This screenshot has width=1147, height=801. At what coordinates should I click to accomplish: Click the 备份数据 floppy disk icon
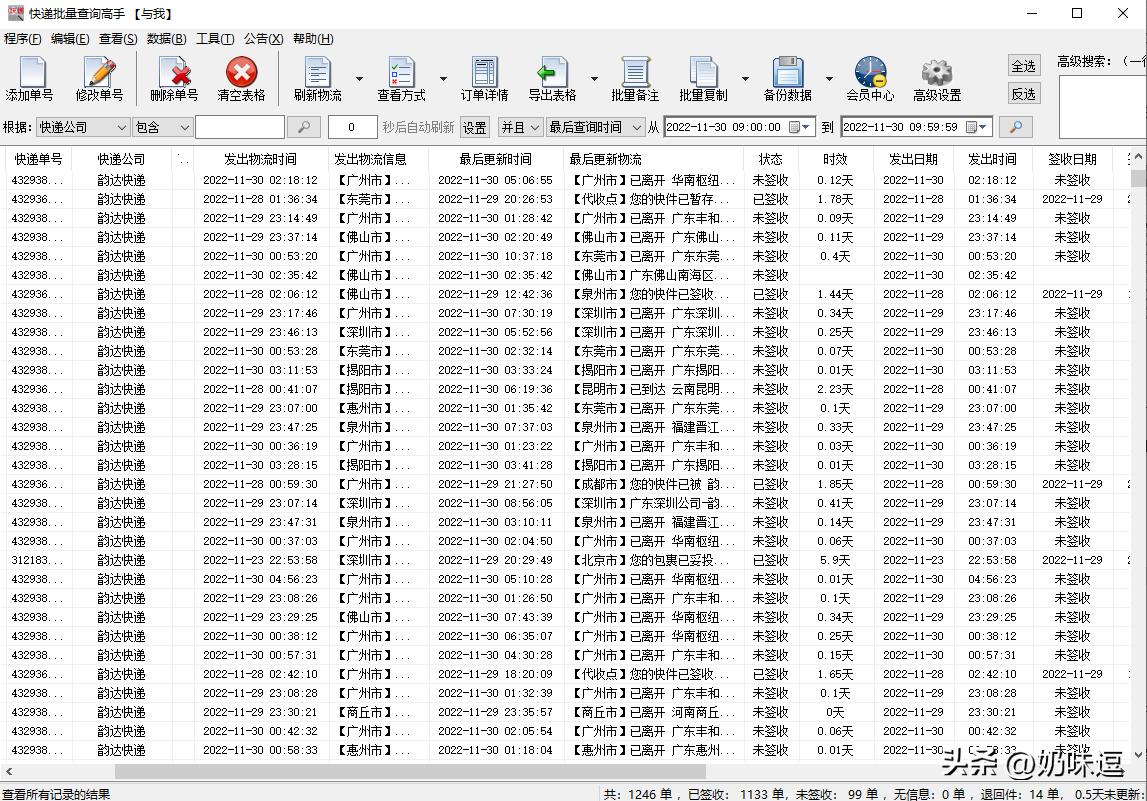coord(787,75)
